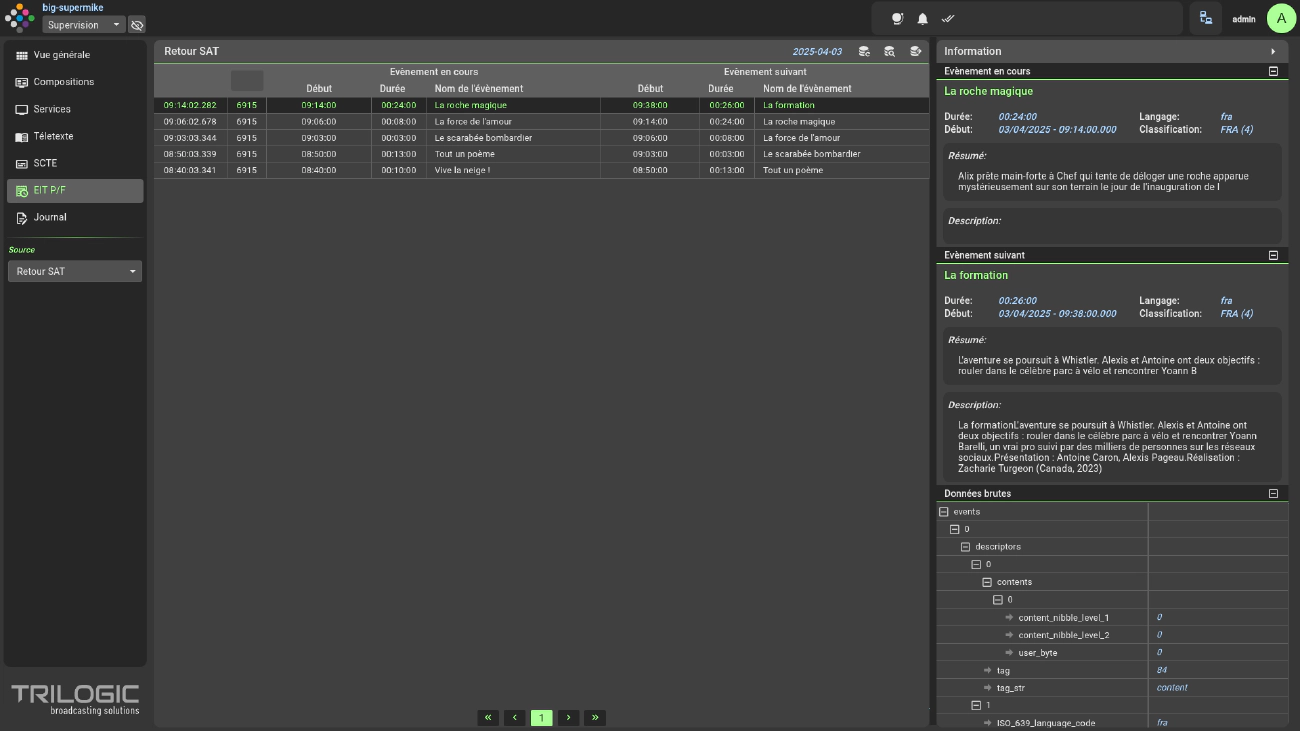This screenshot has height=731, width=1300.
Task: Open the network devices icon beside admin
Action: pos(1206,18)
